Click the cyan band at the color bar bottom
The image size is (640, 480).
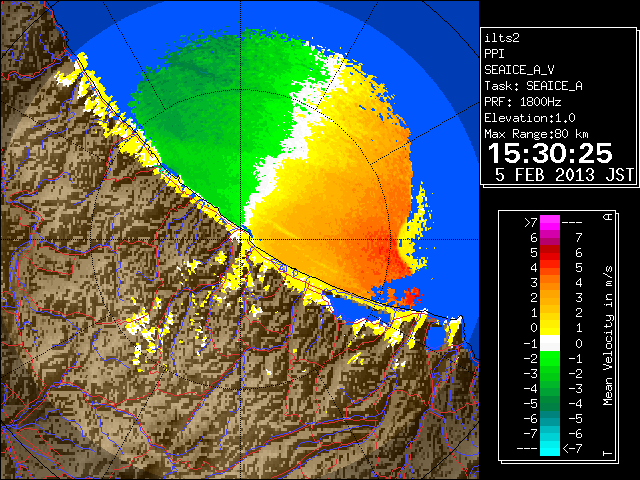click(550, 448)
